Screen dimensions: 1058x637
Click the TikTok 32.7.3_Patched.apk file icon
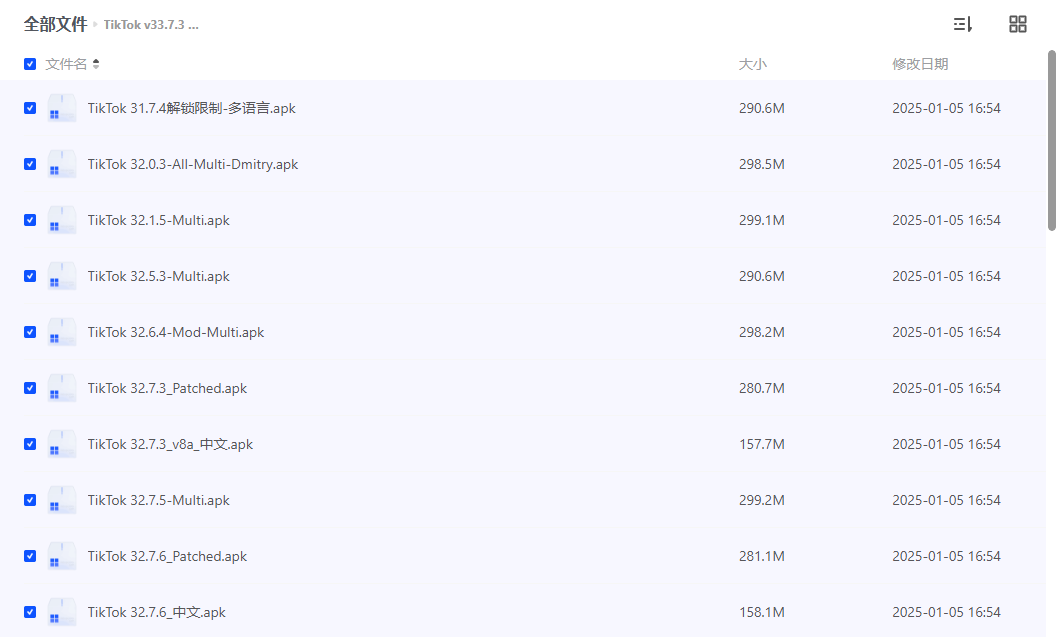click(62, 388)
